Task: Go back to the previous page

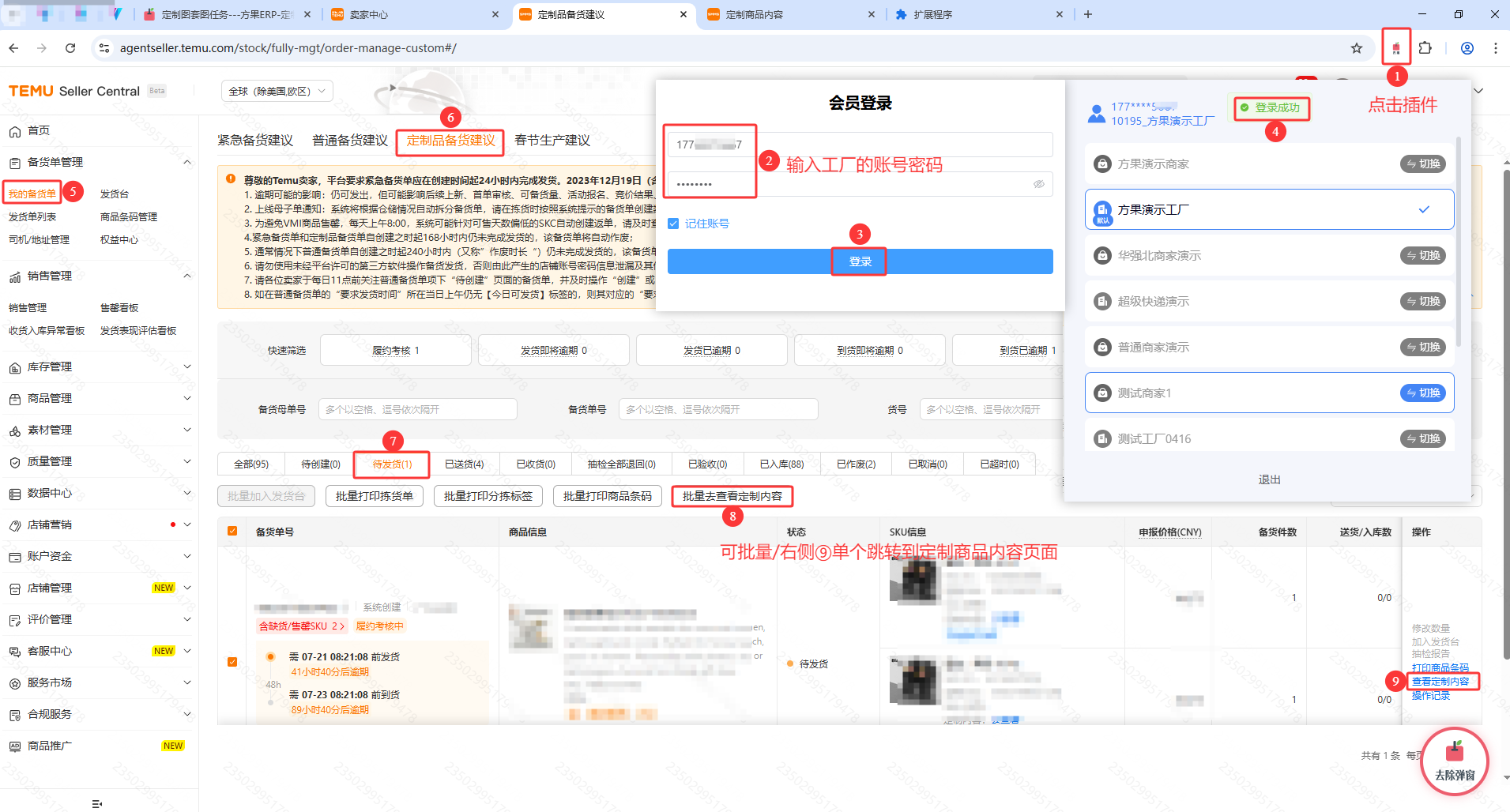Action: (13, 48)
